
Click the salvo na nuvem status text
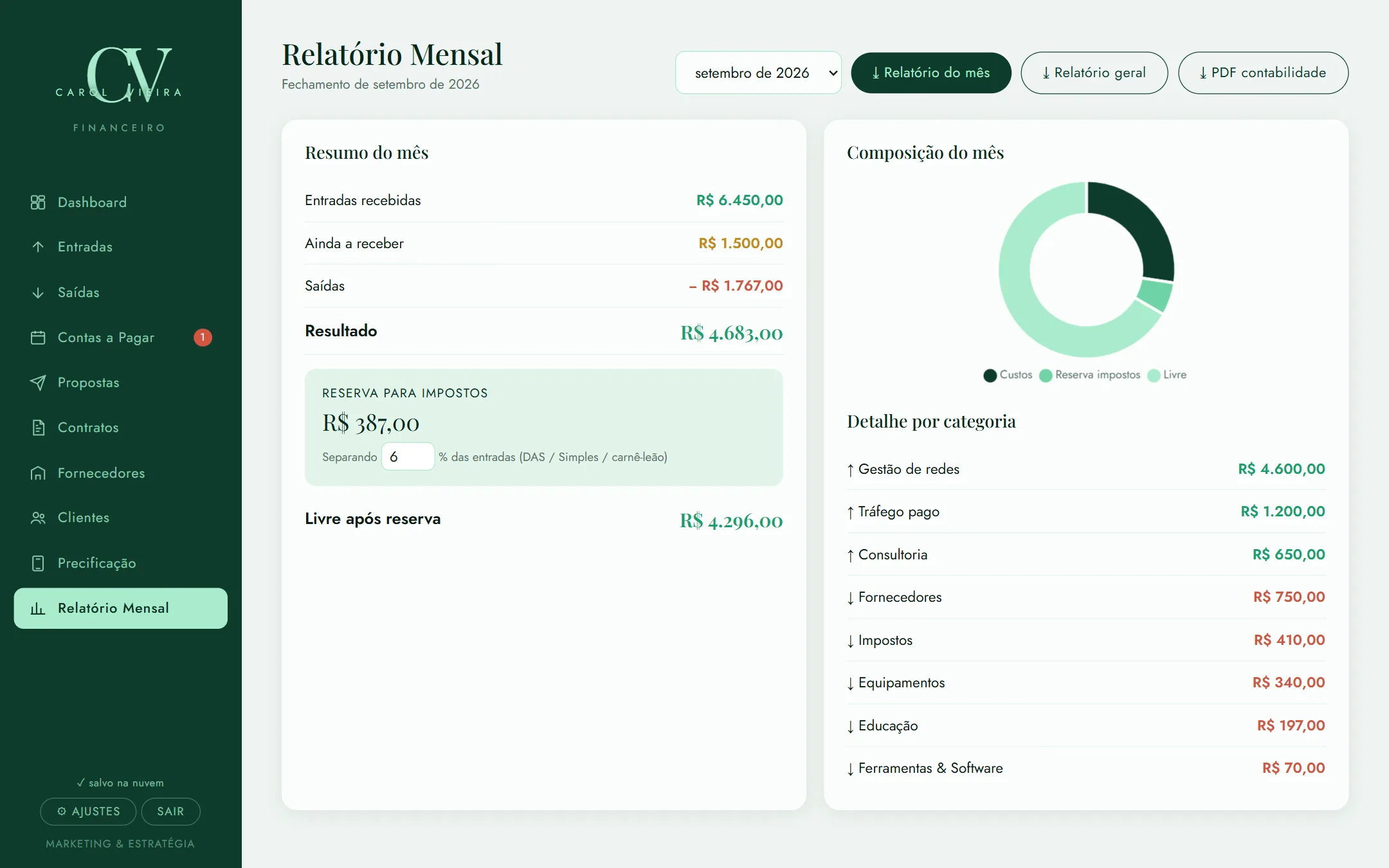(x=120, y=783)
